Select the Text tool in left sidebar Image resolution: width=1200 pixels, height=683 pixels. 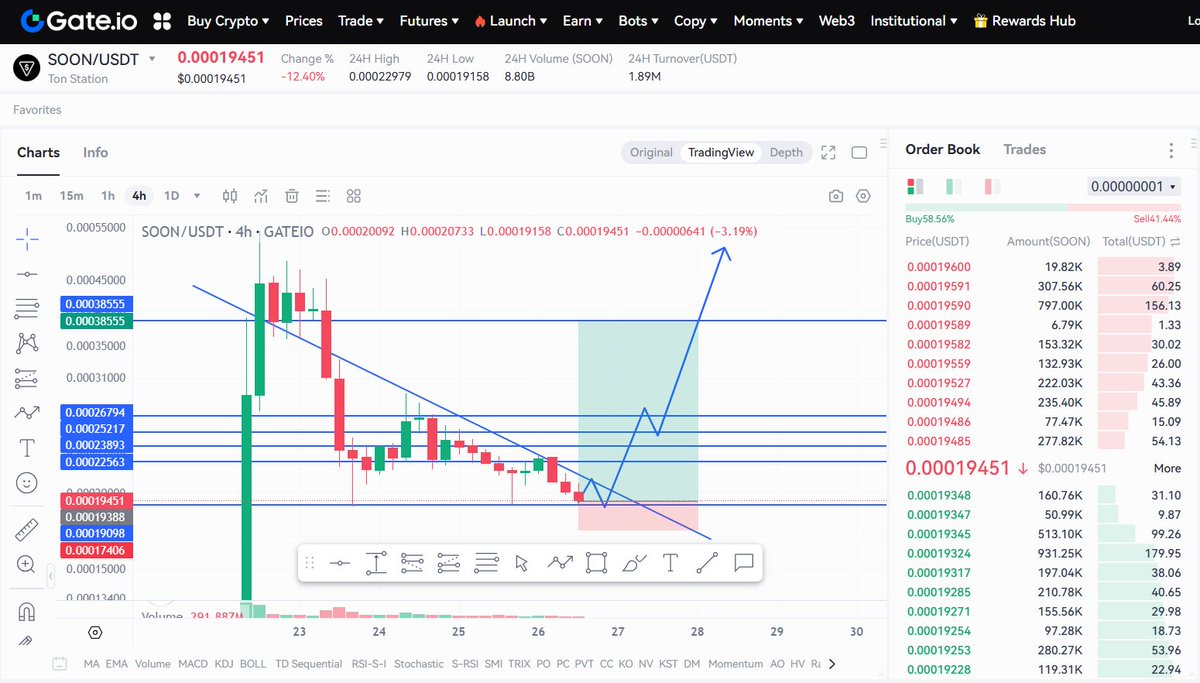coord(27,447)
